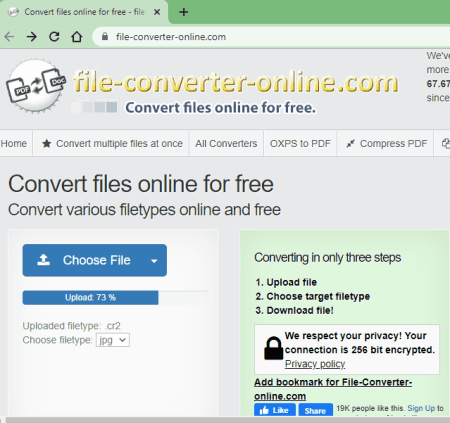This screenshot has height=423, width=450.
Task: Close the Convert files online tab
Action: pyautogui.click(x=157, y=12)
